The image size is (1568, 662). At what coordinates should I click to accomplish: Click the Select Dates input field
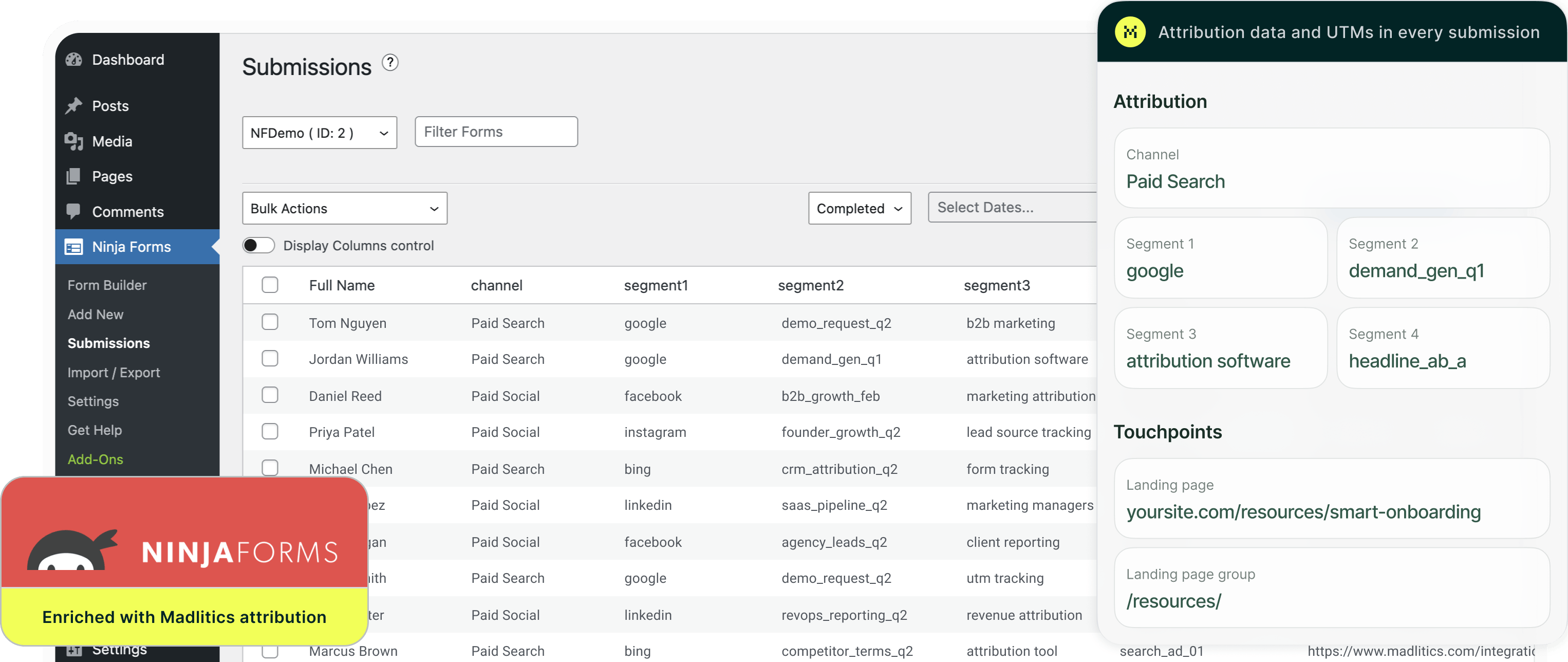[1012, 207]
